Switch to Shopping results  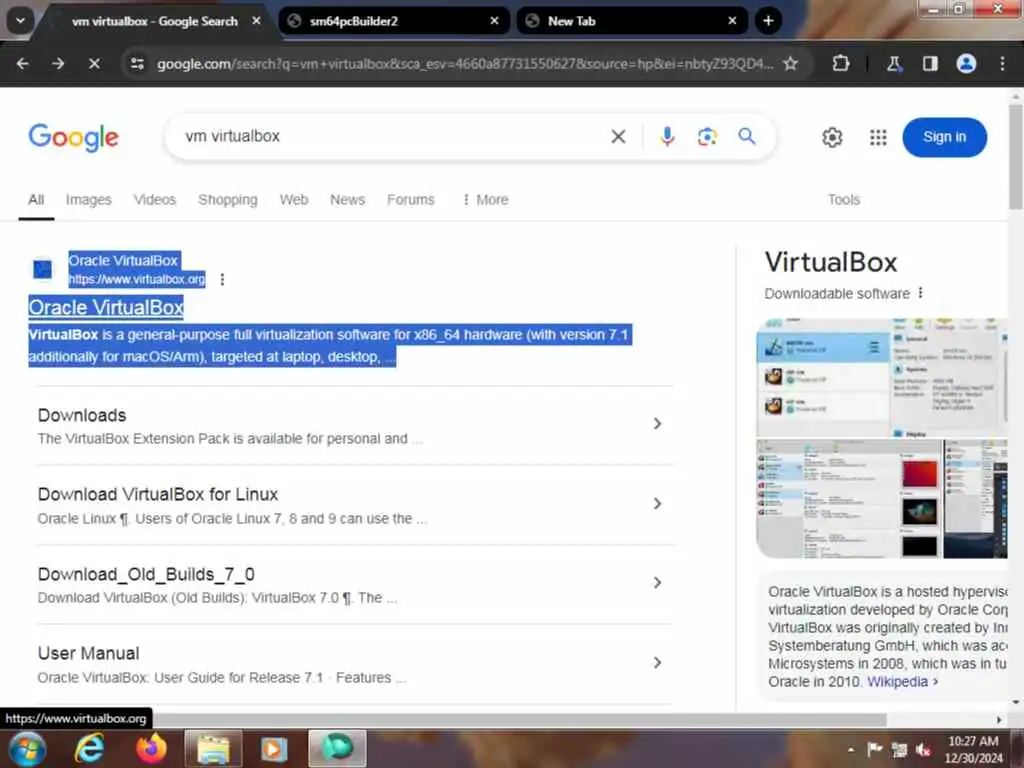(228, 200)
